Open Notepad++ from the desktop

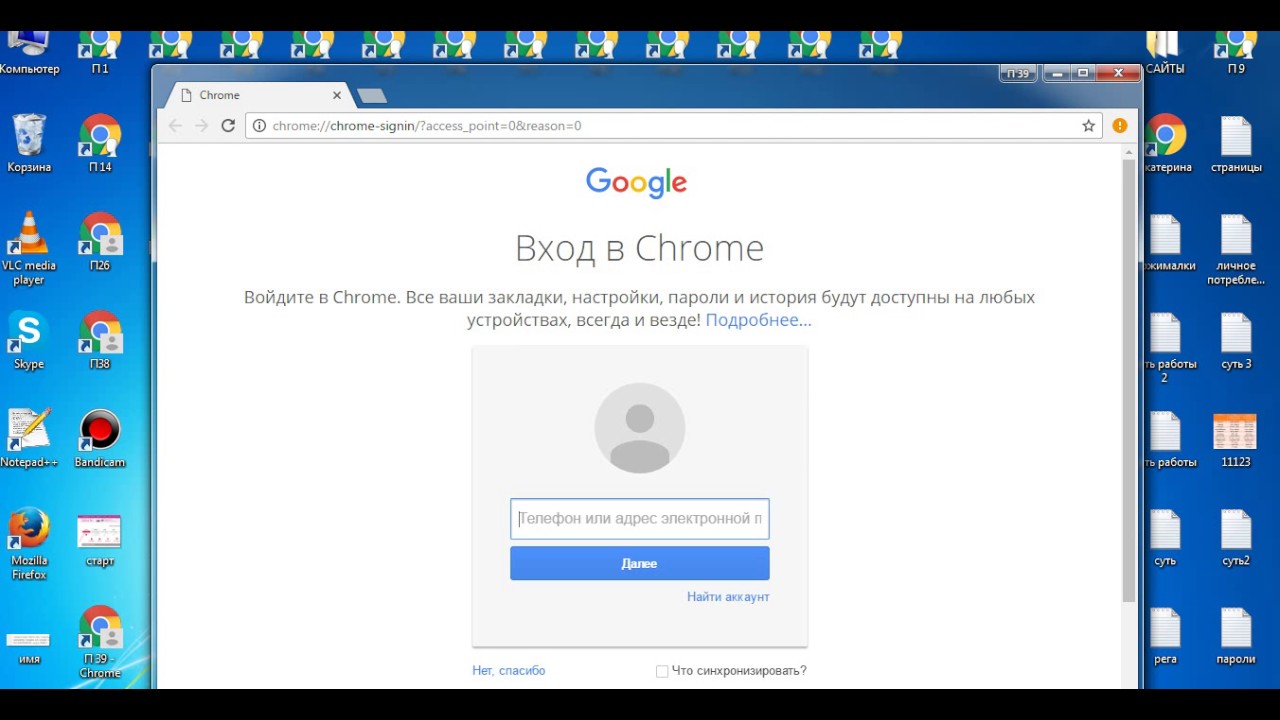coord(29,438)
